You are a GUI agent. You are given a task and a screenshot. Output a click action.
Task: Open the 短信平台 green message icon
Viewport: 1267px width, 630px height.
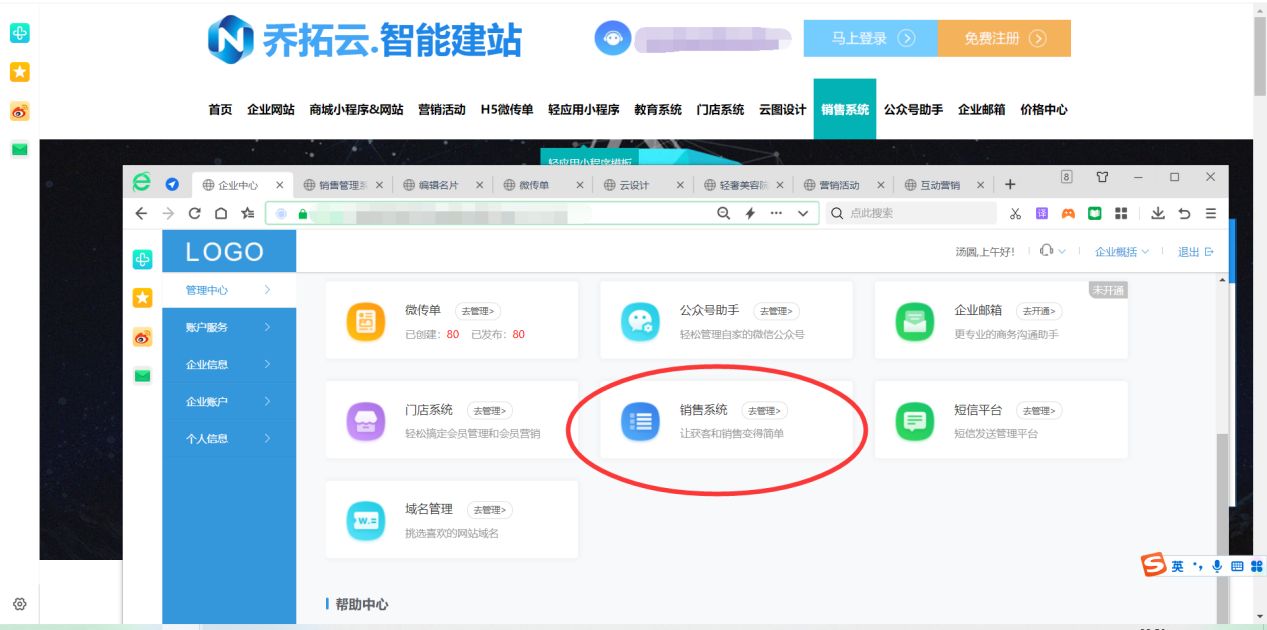tap(914, 421)
